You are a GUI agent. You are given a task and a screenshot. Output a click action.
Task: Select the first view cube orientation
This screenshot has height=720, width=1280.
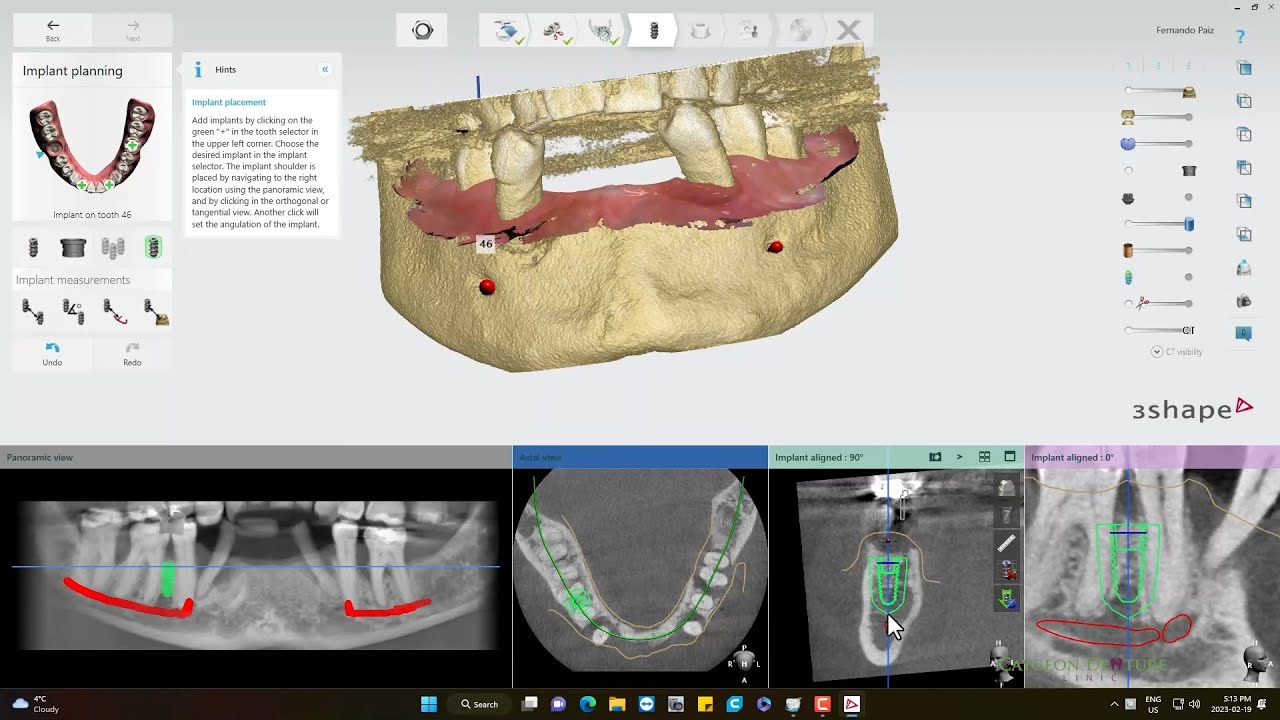(x=1244, y=68)
